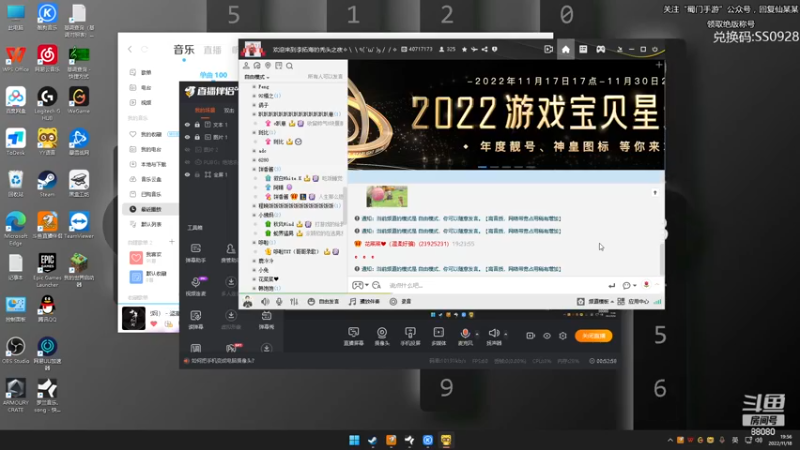Screen dimensions: 800x450
Task: Click the screen capture icon in streaming toolbar
Action: pyautogui.click(x=354, y=337)
